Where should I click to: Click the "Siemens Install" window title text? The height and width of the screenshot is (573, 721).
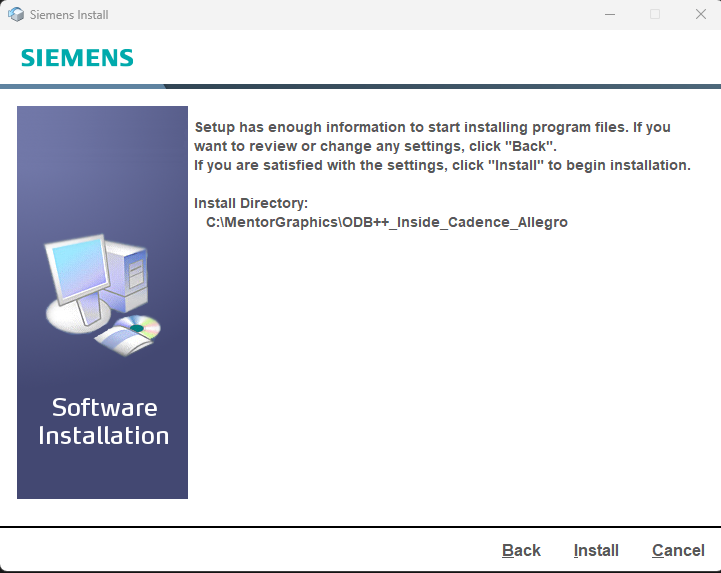click(69, 15)
